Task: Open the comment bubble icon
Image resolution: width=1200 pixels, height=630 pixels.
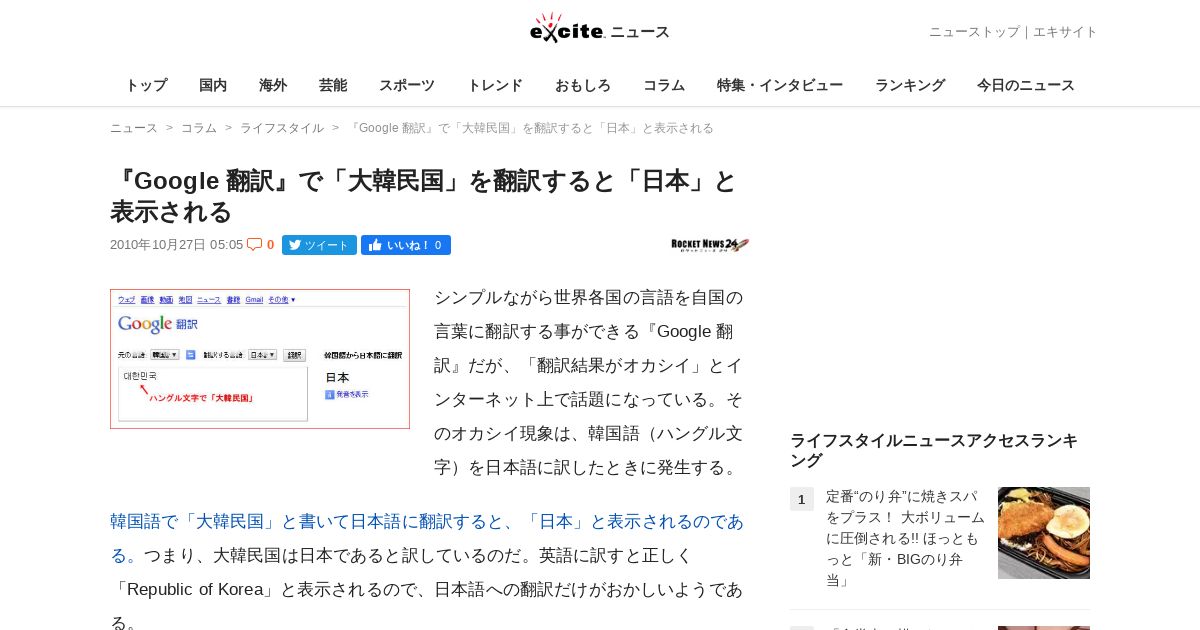Action: [x=255, y=245]
